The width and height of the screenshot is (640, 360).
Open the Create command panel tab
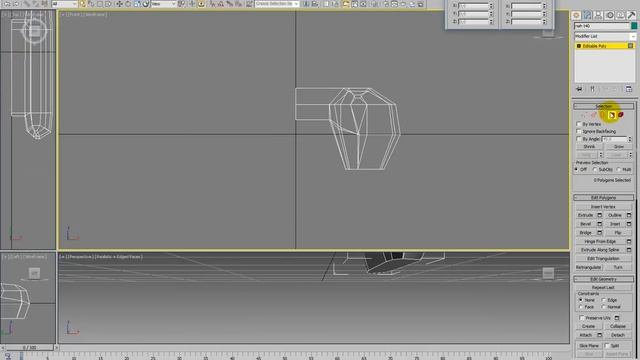pos(576,16)
